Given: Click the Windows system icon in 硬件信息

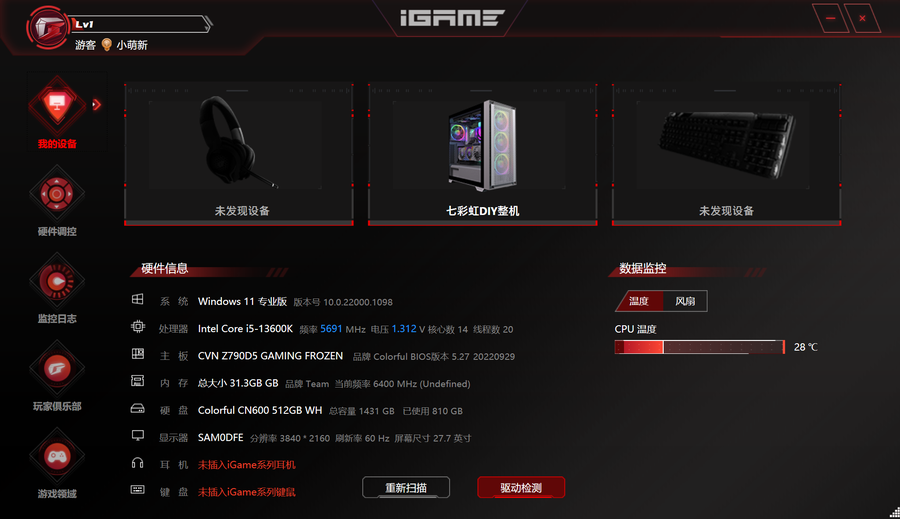Looking at the screenshot, I should pyautogui.click(x=138, y=299).
